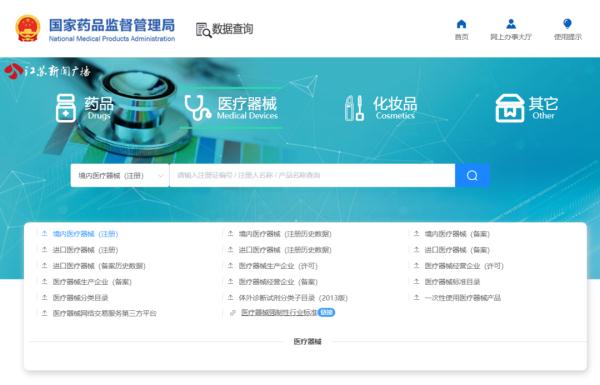Open 一次性使用医疗器械产品 link
The height and width of the screenshot is (385, 600).
[x=463, y=298]
